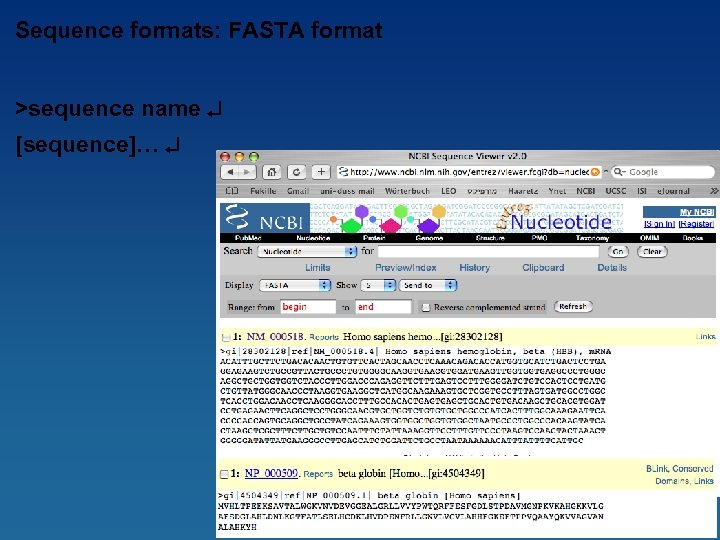720x540 pixels.
Task: Open the Register link
Action: coord(696,224)
